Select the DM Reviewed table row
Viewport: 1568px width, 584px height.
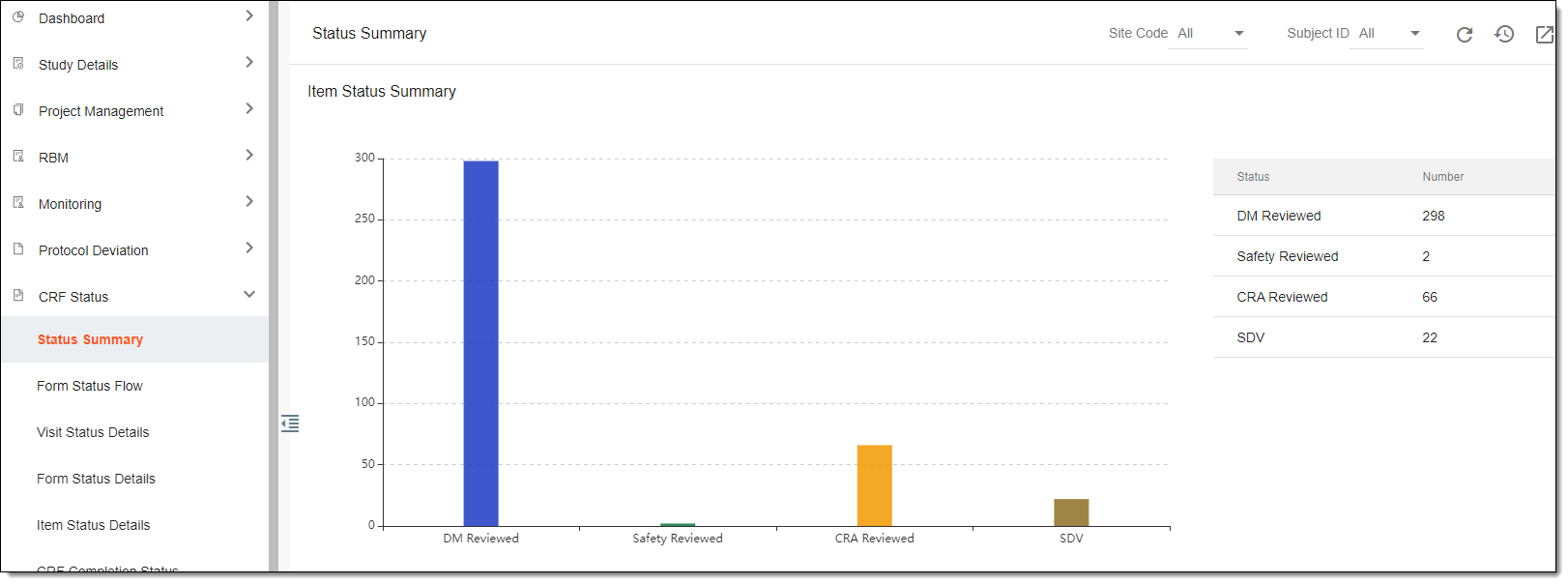click(x=1383, y=216)
